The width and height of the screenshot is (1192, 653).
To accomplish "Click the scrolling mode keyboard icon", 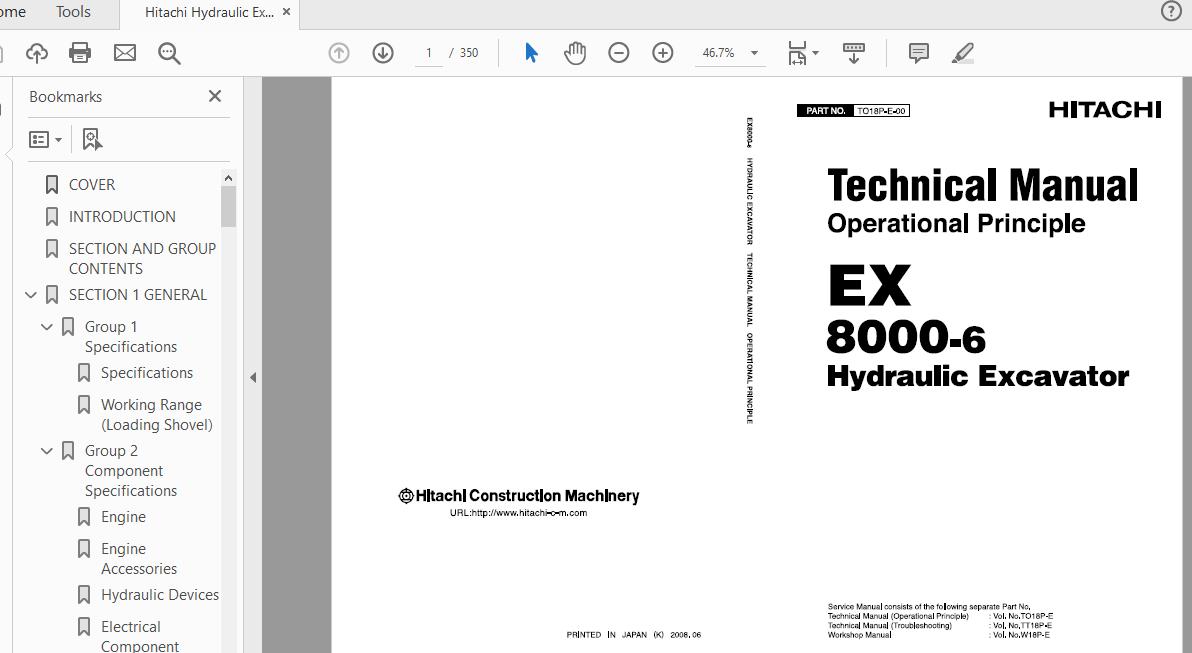I will (x=854, y=52).
